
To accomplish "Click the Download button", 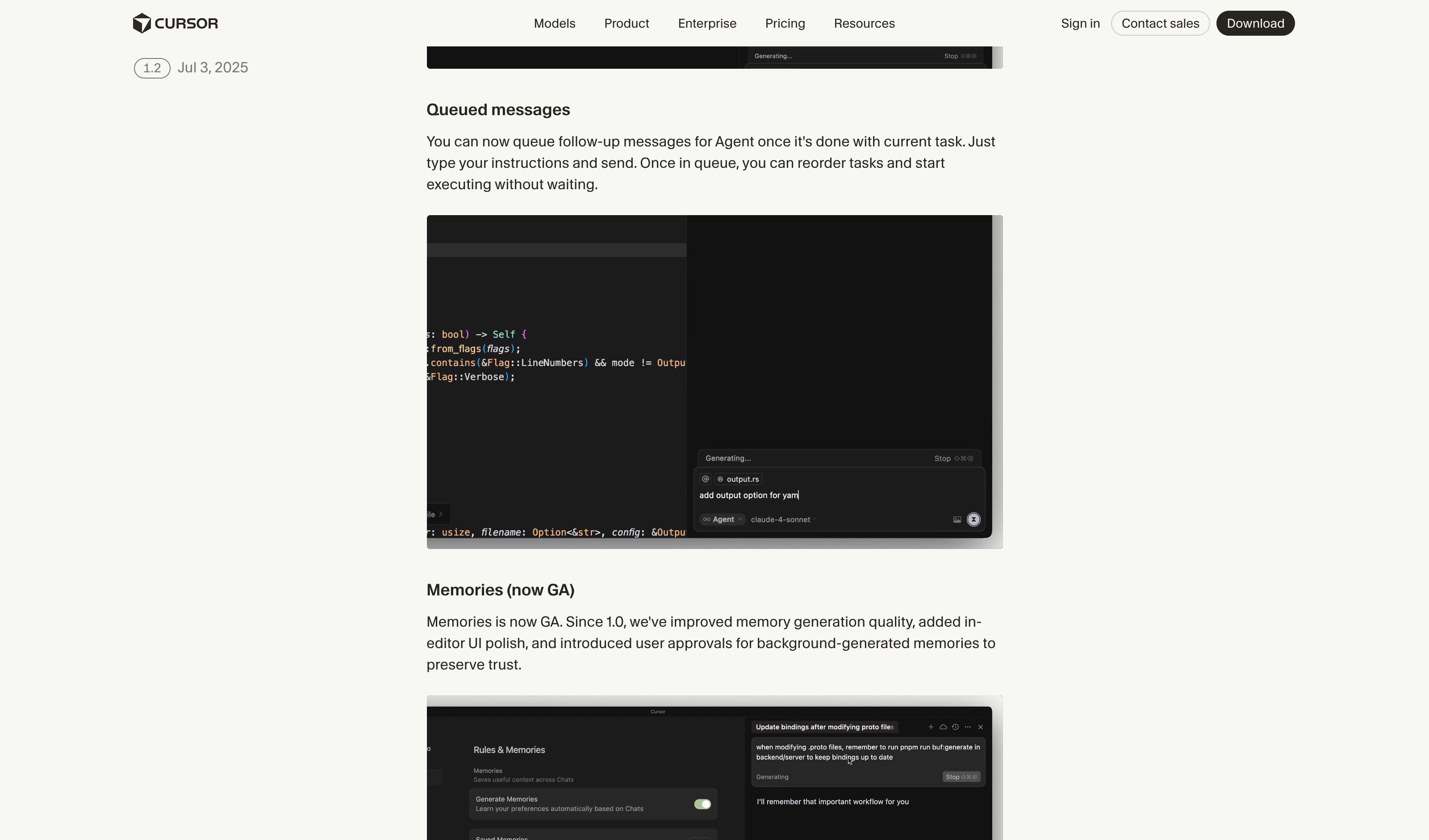I will coord(1255,23).
